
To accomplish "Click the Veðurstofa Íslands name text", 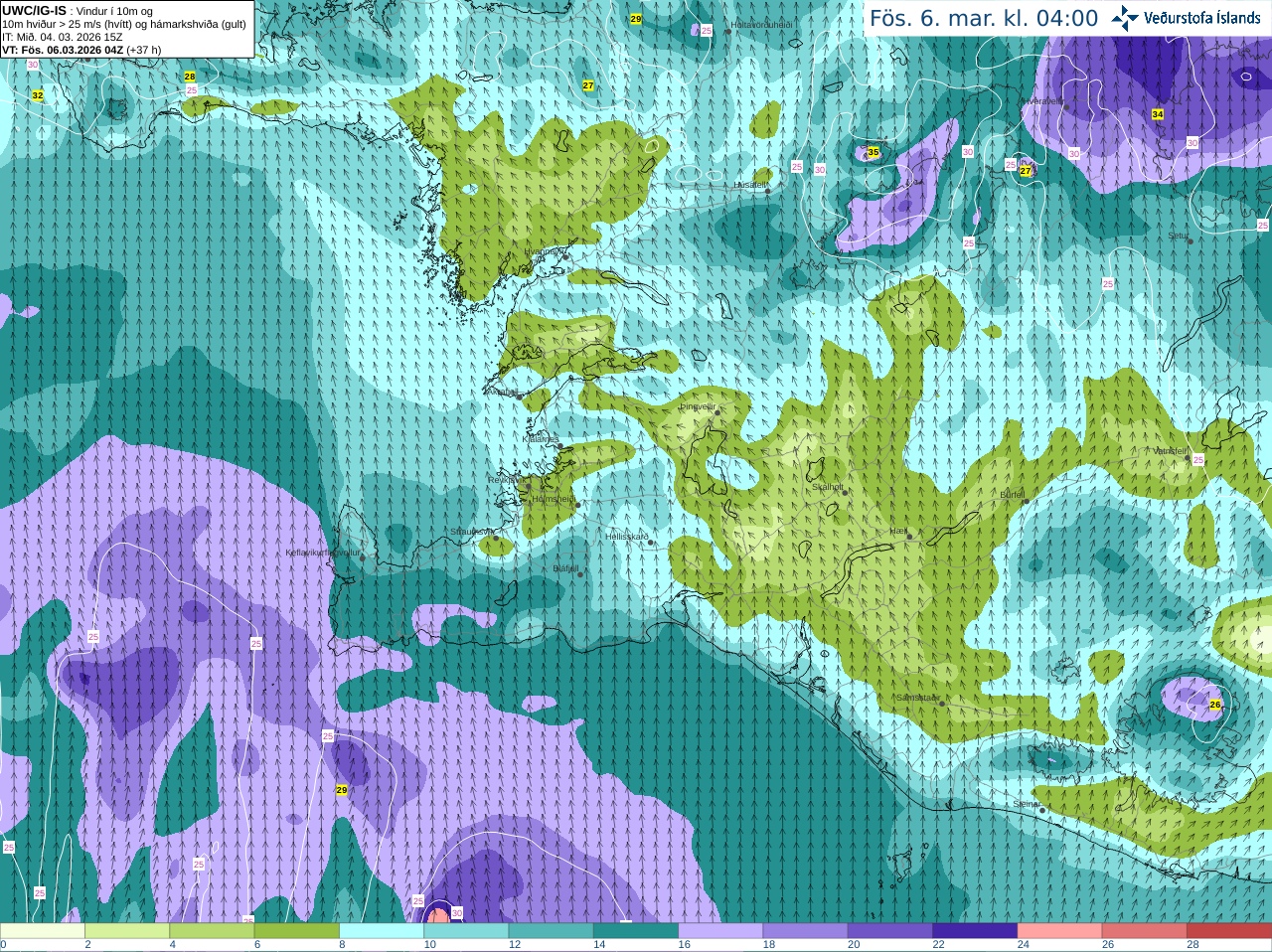I will (x=1202, y=18).
